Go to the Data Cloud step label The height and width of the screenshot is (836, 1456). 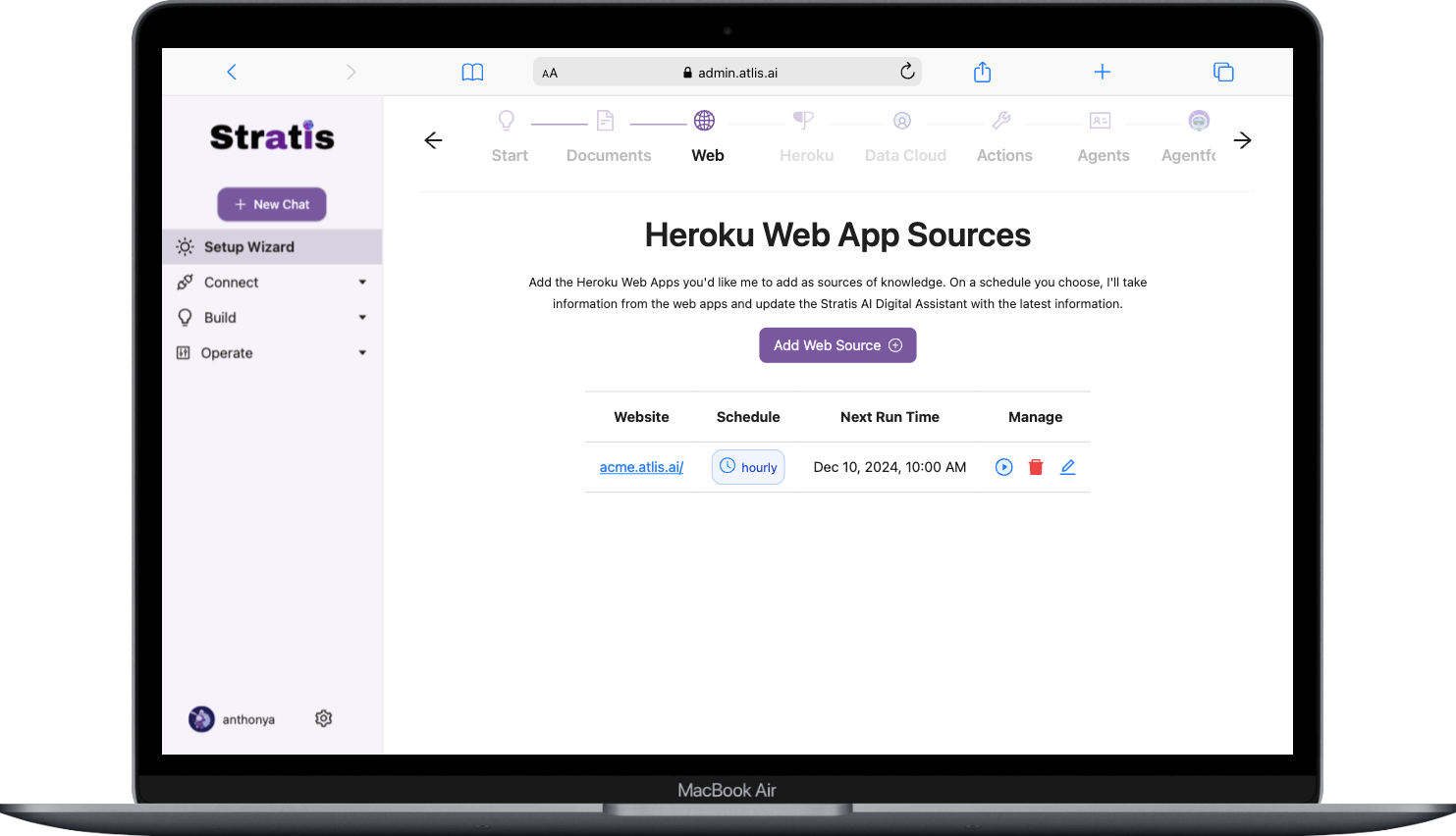click(905, 155)
